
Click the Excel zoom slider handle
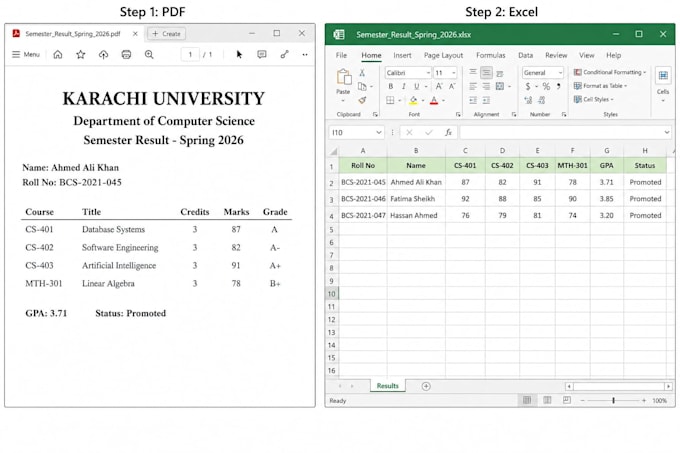(x=613, y=400)
